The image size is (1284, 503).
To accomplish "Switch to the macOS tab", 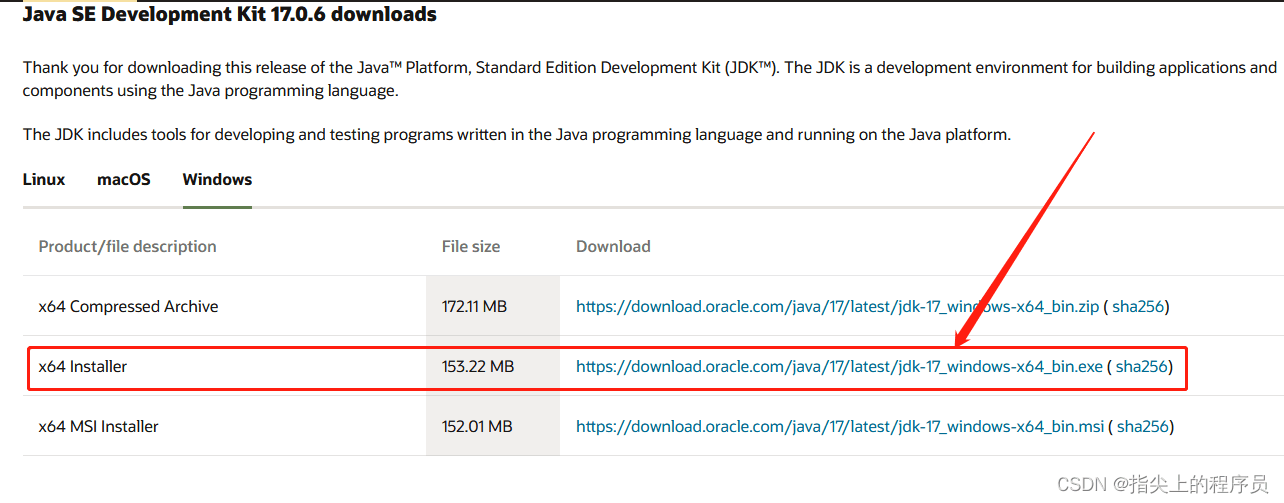I will 124,180.
